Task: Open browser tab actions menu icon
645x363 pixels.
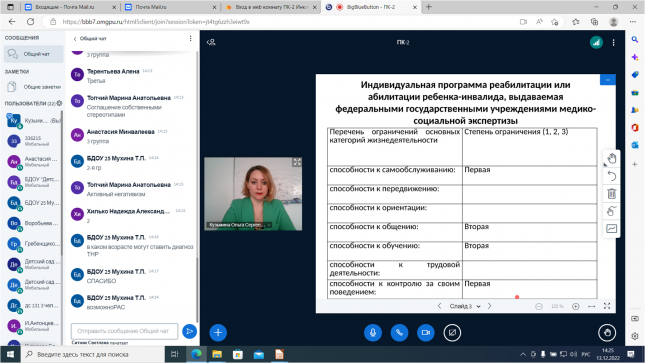Action: click(x=10, y=7)
